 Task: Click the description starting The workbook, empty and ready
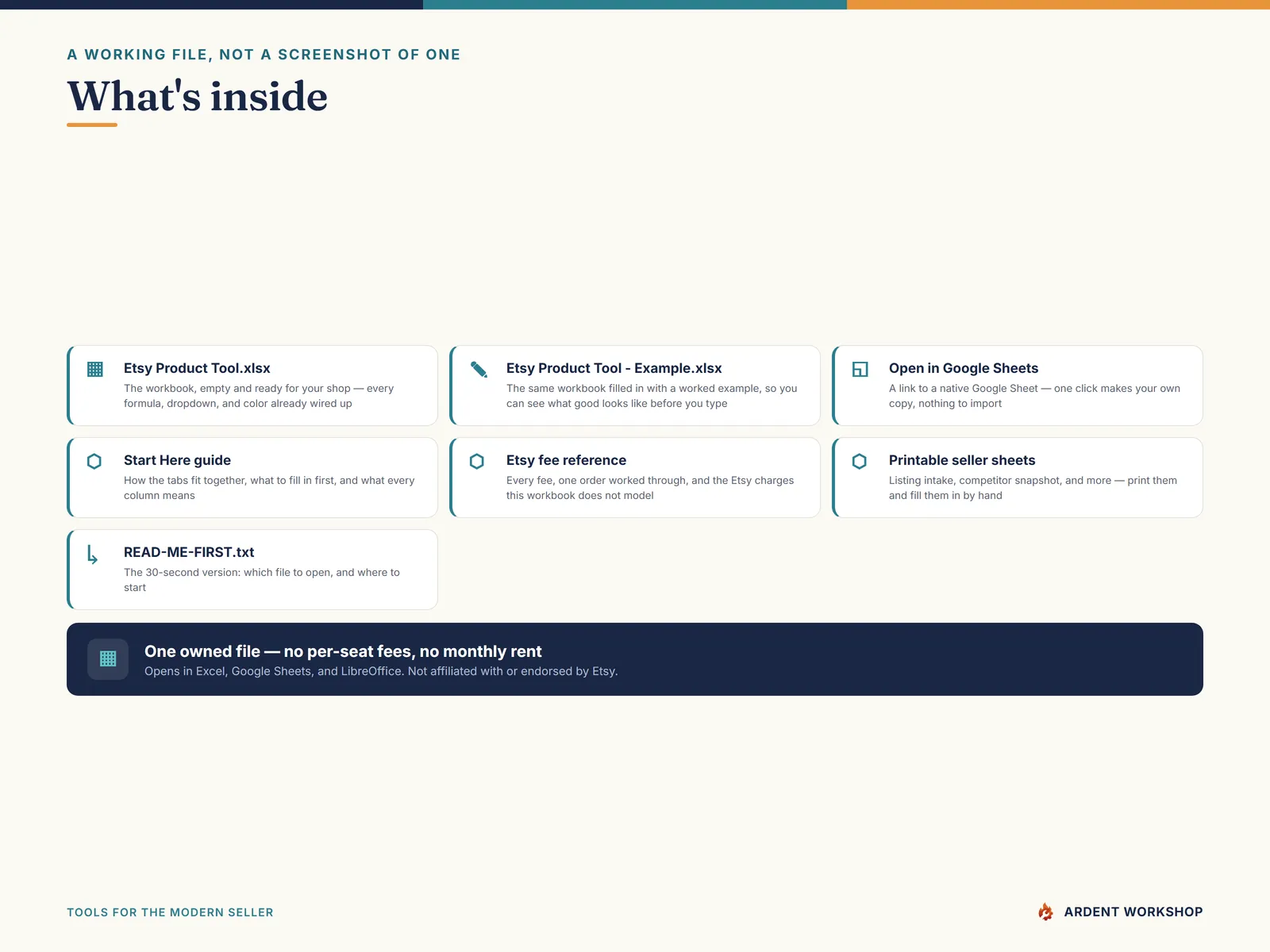tap(259, 396)
